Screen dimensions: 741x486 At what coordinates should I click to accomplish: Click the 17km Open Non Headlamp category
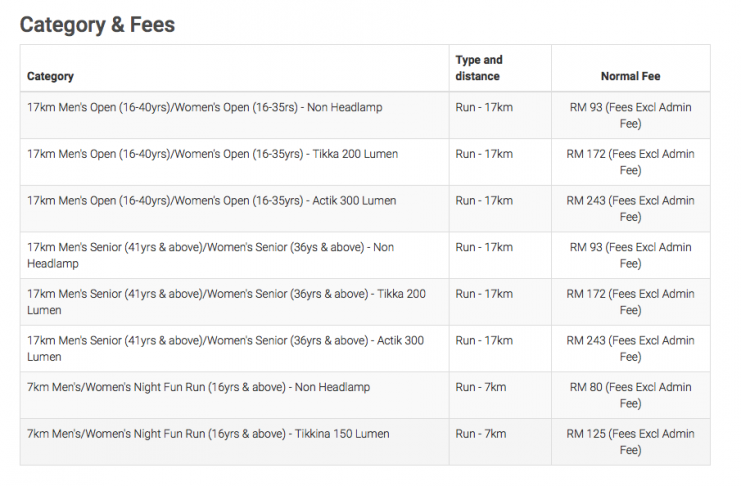[x=204, y=107]
